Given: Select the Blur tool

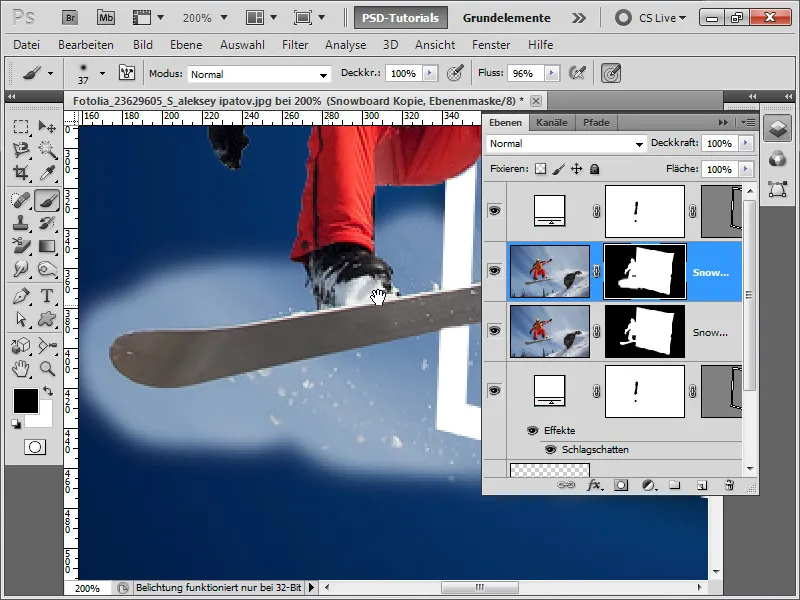Looking at the screenshot, I should [x=21, y=269].
